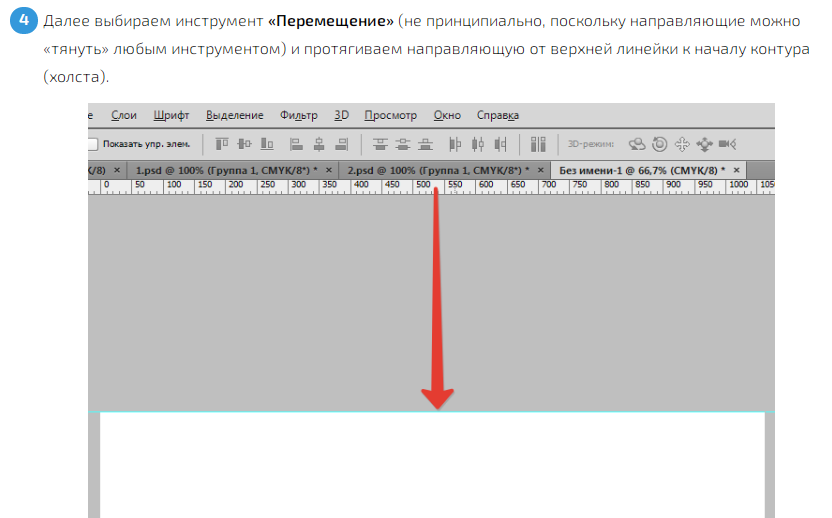Open the Просмотр menu
The width and height of the screenshot is (832, 518).
pos(389,115)
